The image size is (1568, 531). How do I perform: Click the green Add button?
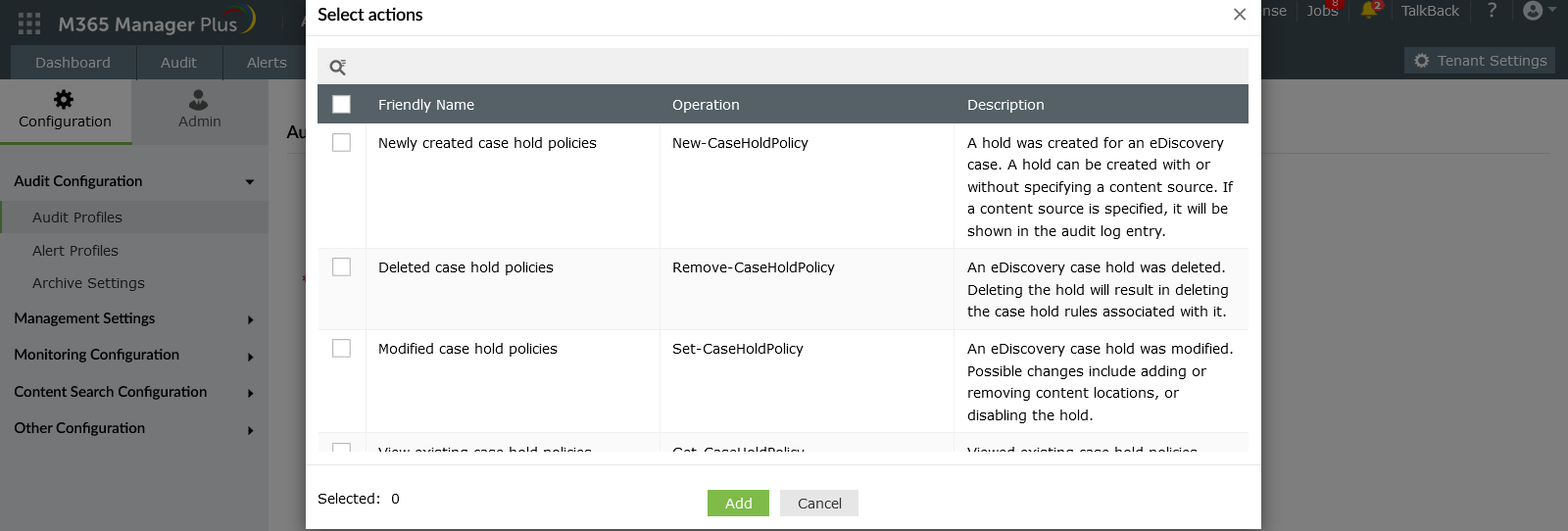(x=738, y=504)
